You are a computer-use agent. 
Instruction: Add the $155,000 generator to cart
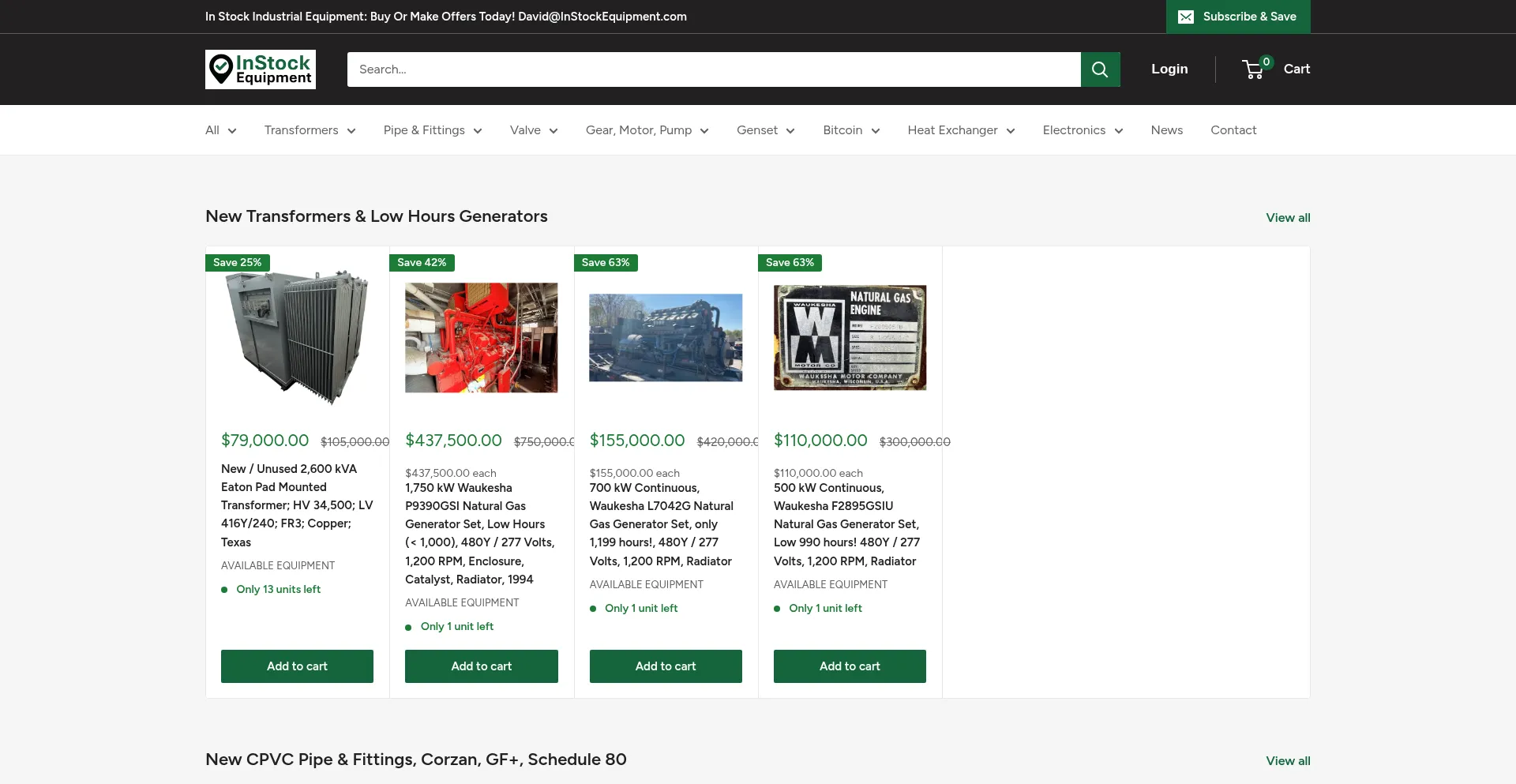tap(666, 666)
